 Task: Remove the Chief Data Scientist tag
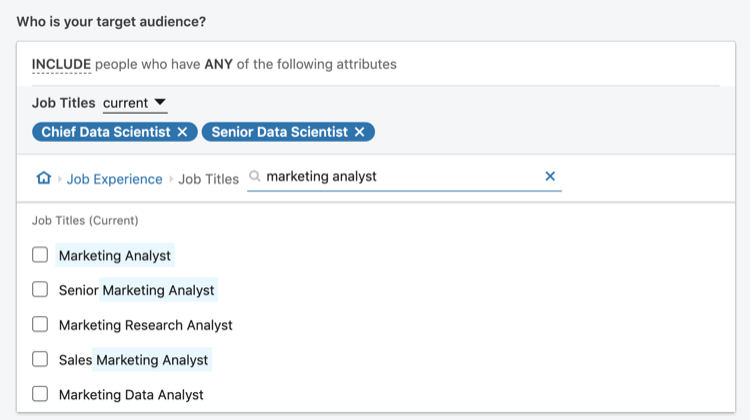pyautogui.click(x=182, y=132)
